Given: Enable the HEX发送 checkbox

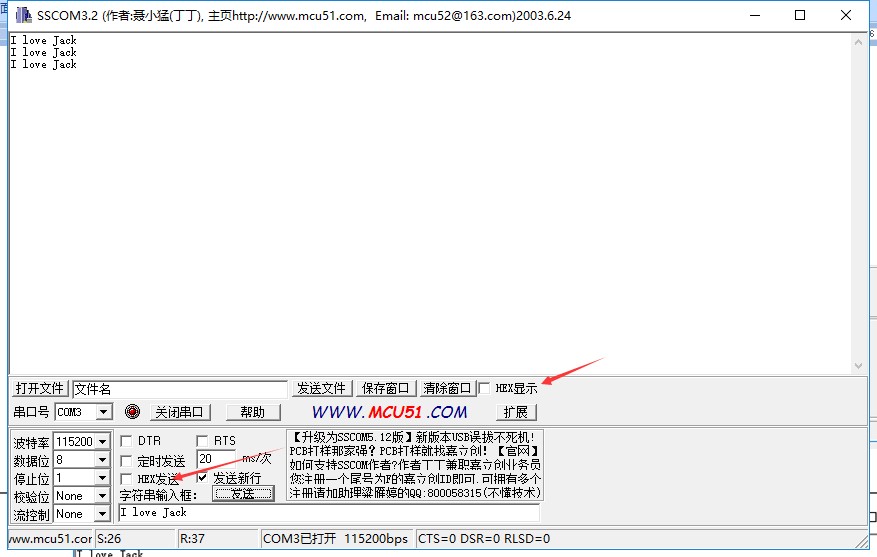Looking at the screenshot, I should tap(126, 479).
